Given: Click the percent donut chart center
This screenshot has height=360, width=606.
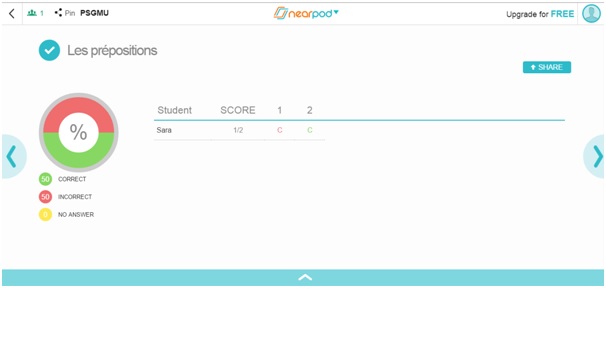Looking at the screenshot, I should click(78, 132).
